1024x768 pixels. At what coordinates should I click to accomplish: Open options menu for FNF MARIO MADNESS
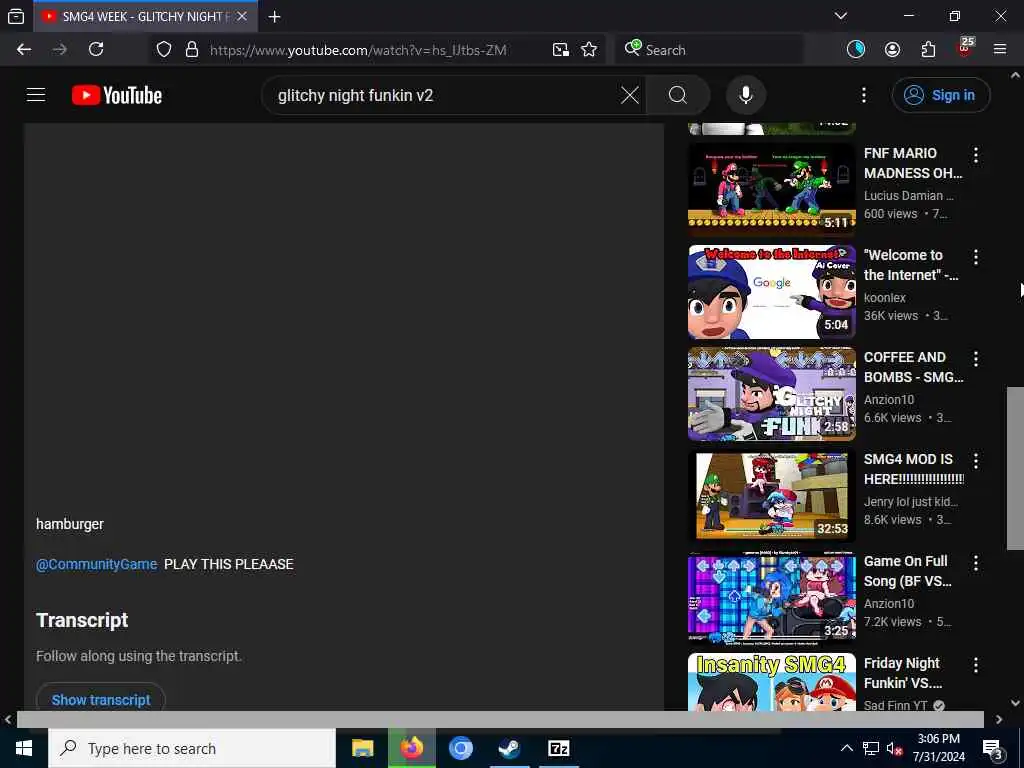976,155
